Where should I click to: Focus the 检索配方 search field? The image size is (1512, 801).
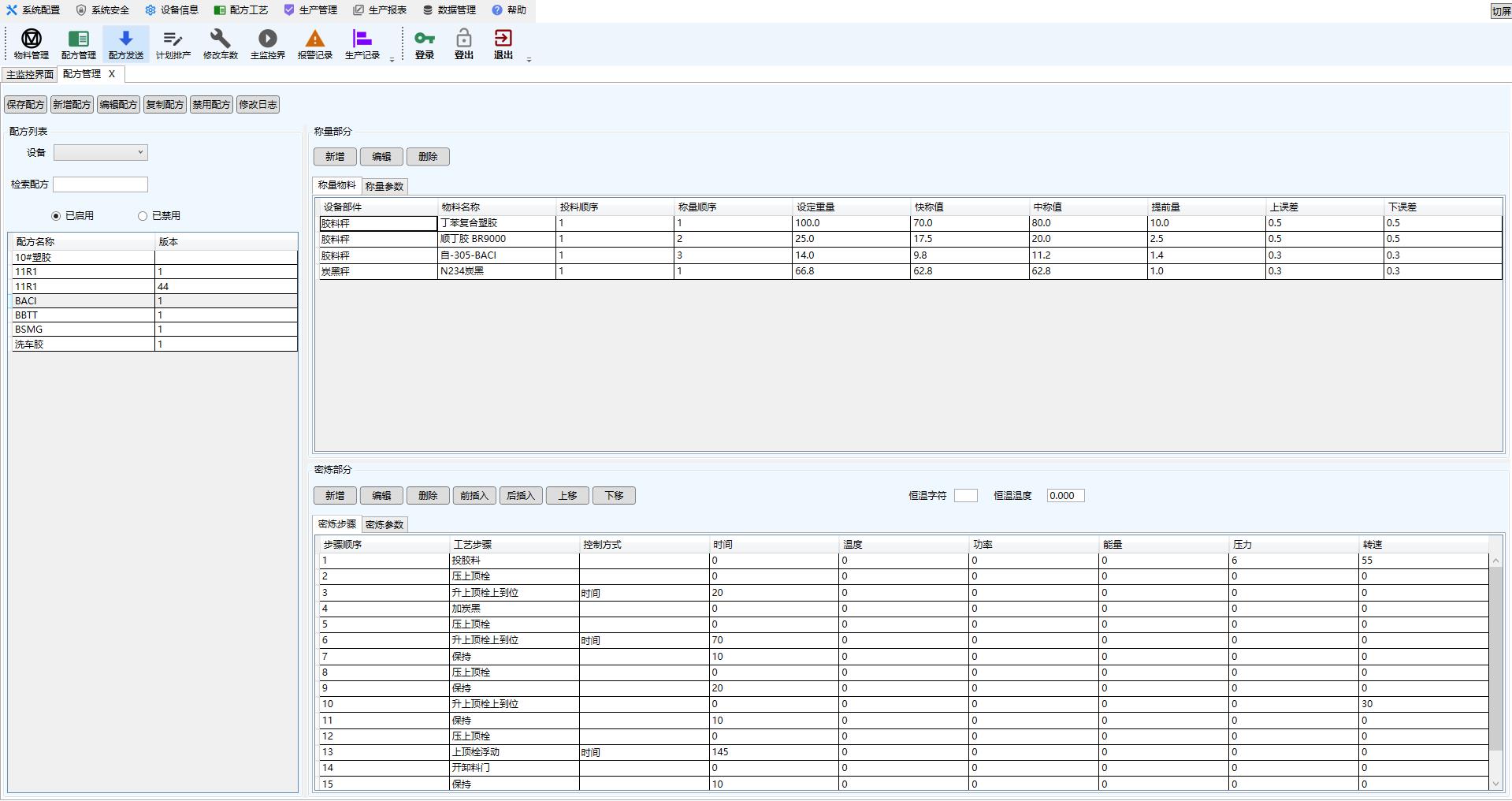coord(100,184)
